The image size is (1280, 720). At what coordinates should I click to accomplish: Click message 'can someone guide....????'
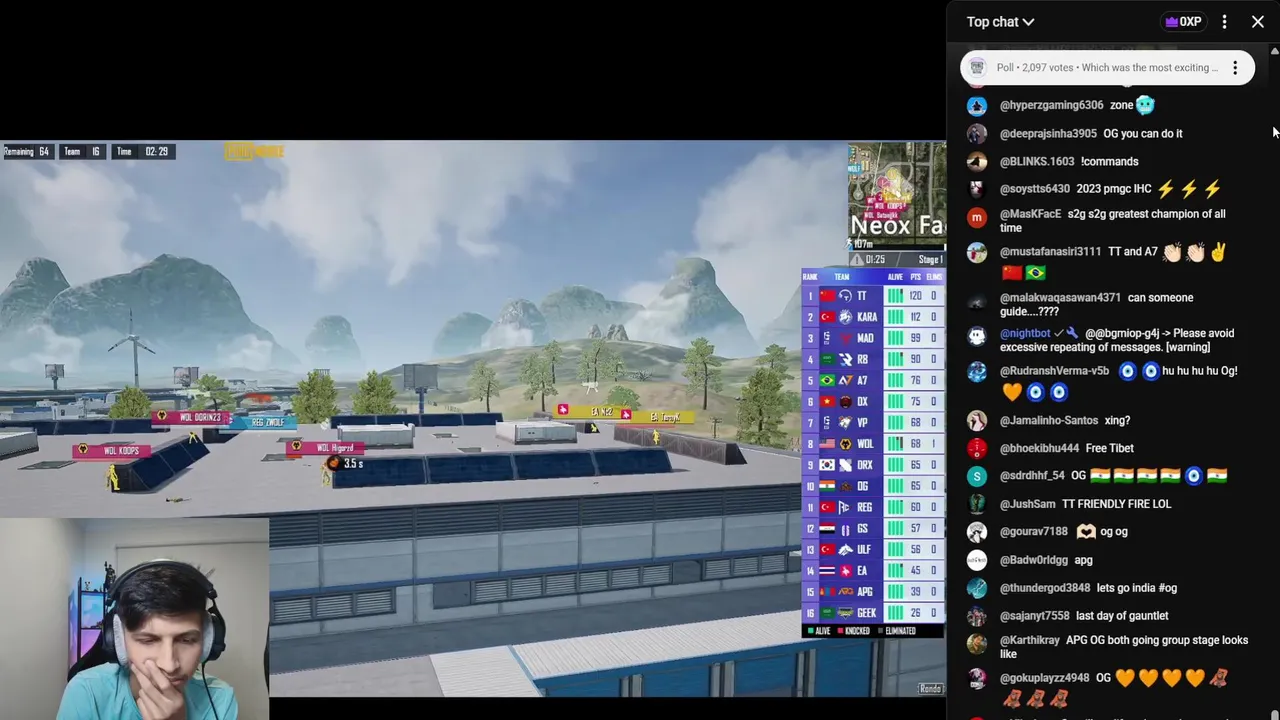[x=1096, y=304]
